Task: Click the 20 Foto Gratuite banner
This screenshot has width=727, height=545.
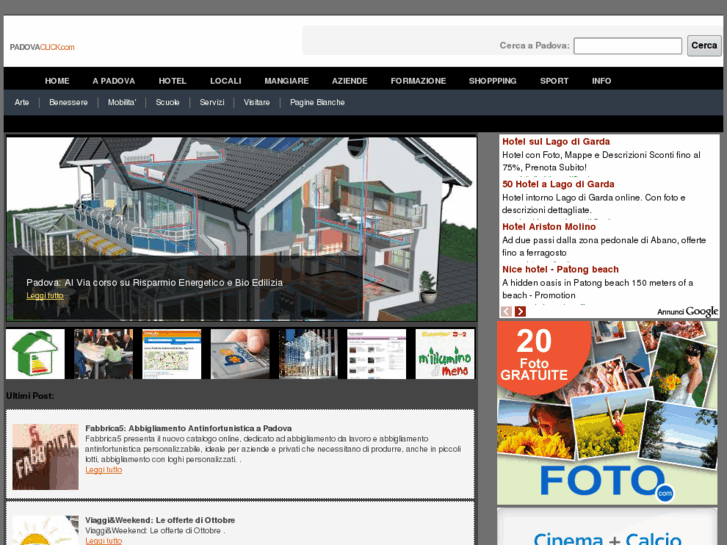Action: pyautogui.click(x=607, y=413)
